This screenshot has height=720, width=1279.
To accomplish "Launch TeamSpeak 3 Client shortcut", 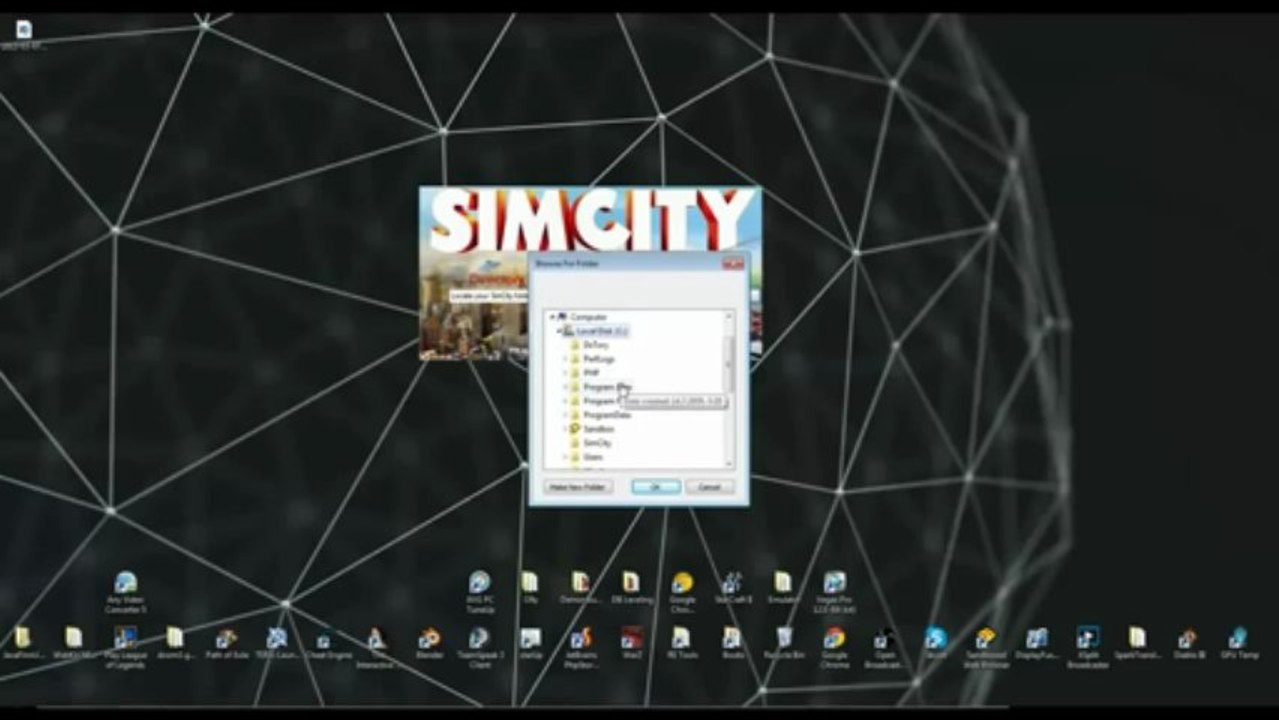I will [x=479, y=646].
